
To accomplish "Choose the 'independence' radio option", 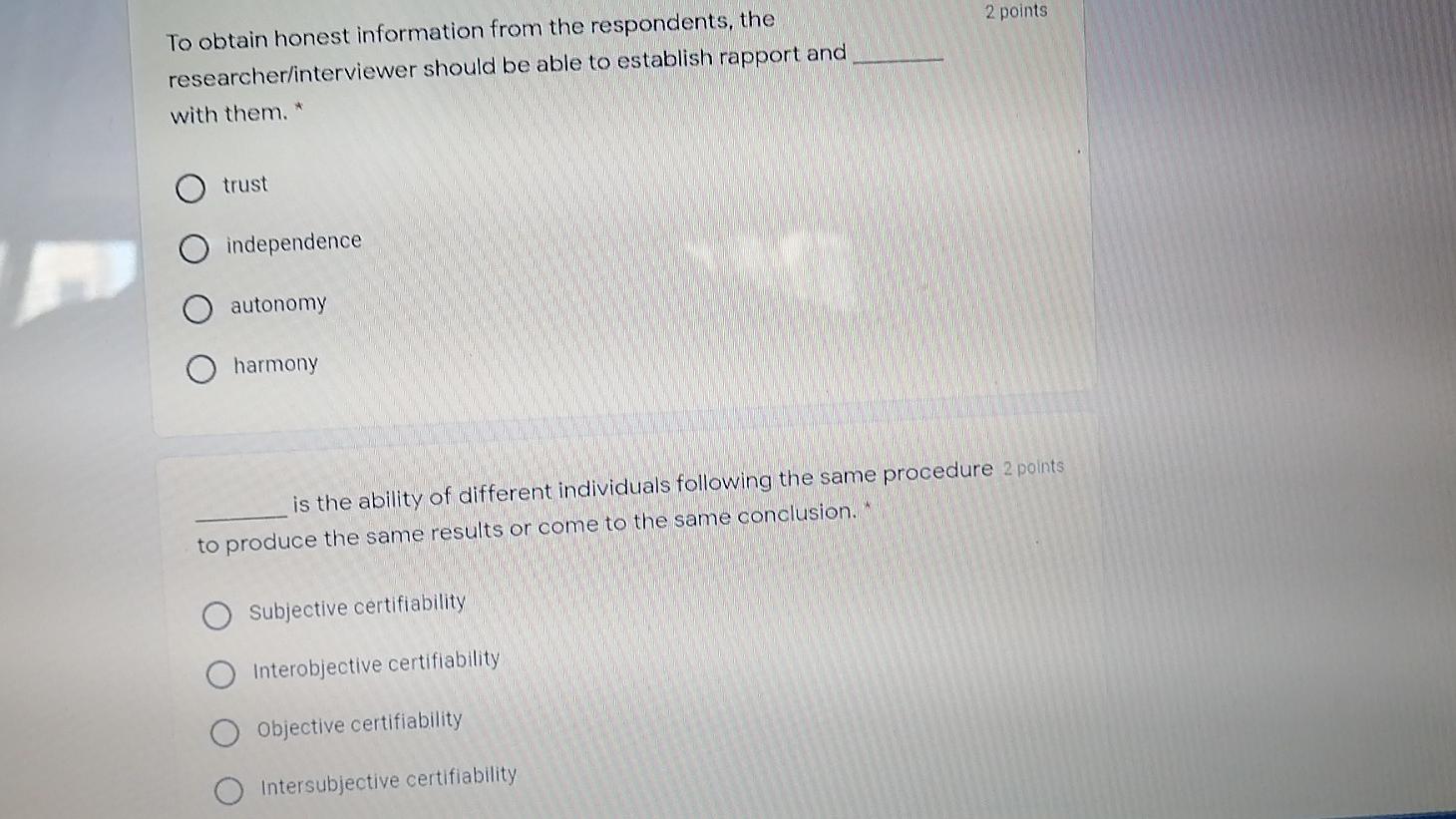I will click(x=193, y=249).
